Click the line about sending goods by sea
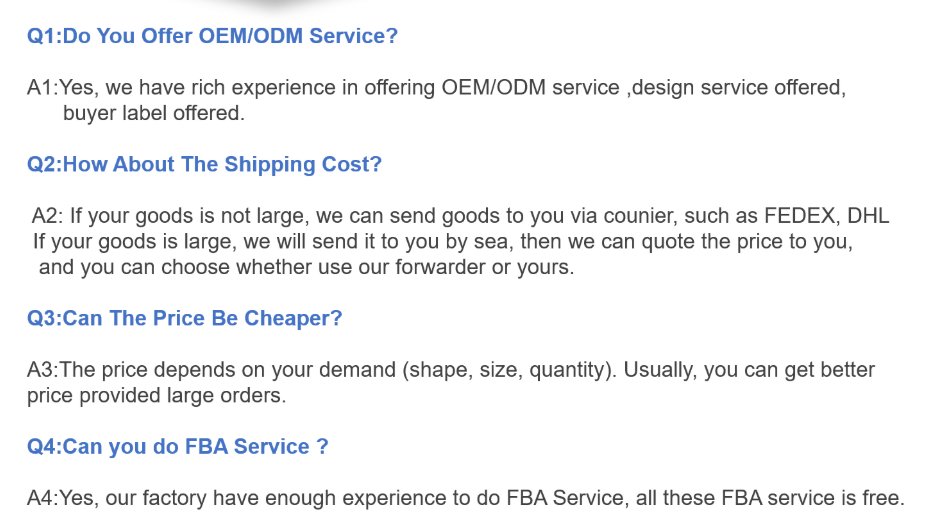The height and width of the screenshot is (525, 927). coord(443,241)
